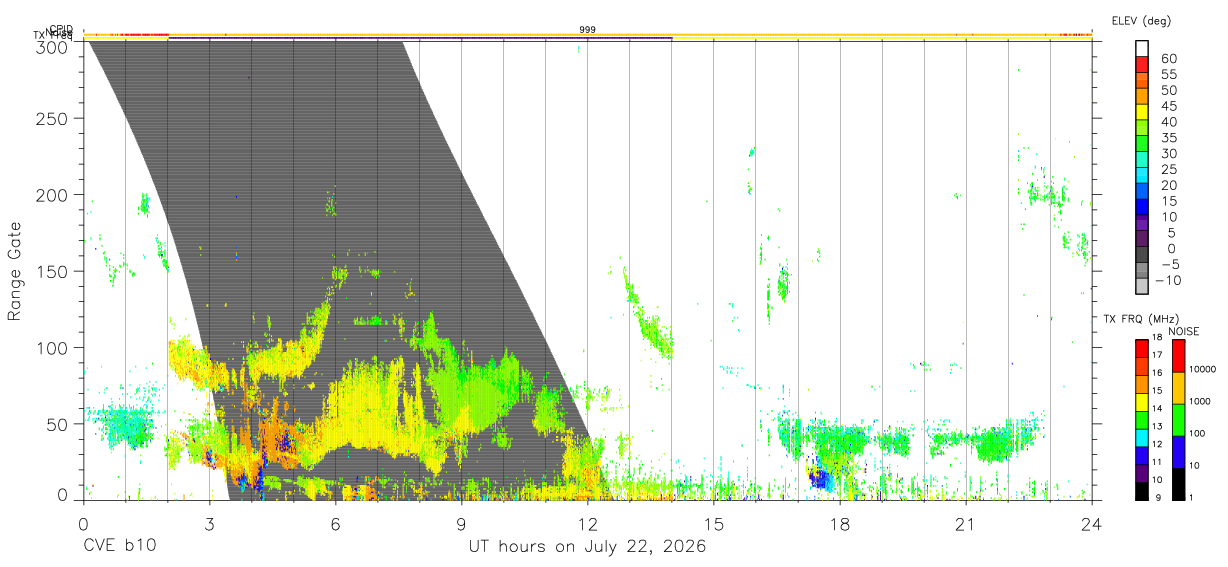This screenshot has height=567, width=1228.
Task: Click the y-axis tick label '100'
Action: click(53, 347)
